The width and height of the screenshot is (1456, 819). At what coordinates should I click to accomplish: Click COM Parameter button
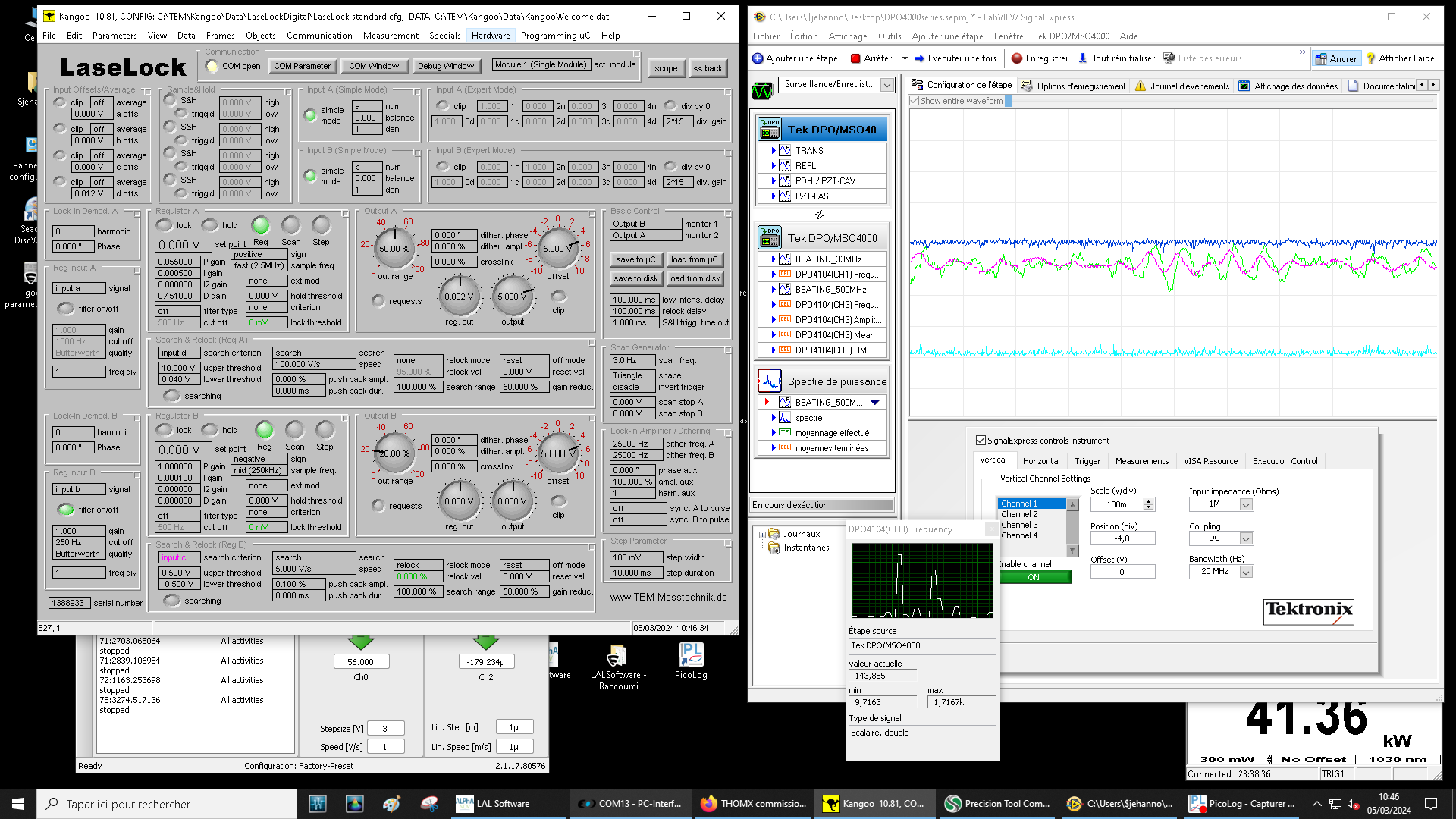pyautogui.click(x=302, y=66)
